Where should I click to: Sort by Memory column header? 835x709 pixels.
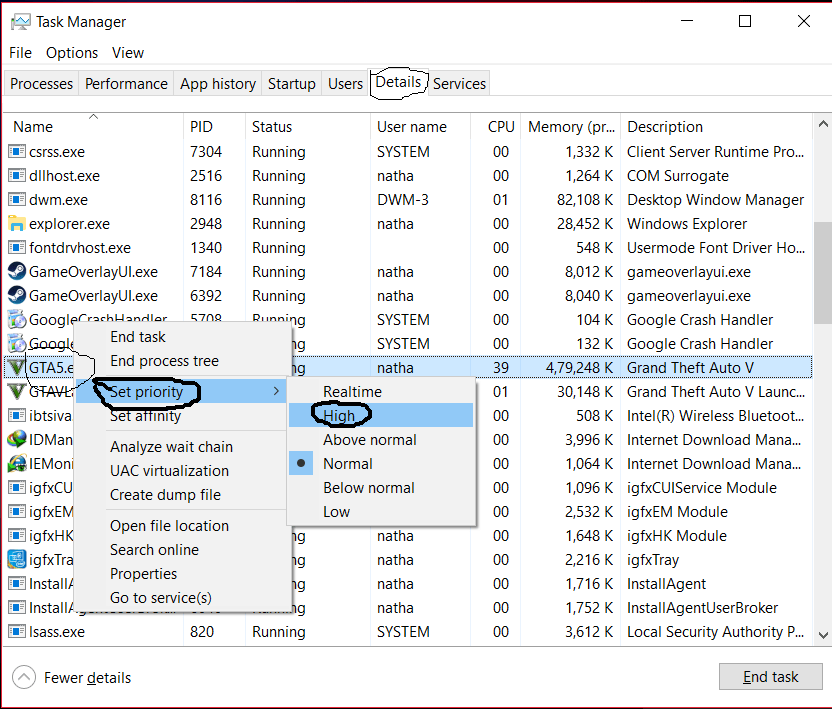tap(571, 127)
